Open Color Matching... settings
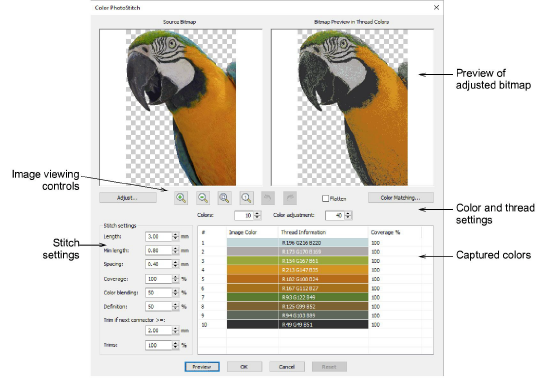This screenshot has width=547, height=389. 400,197
